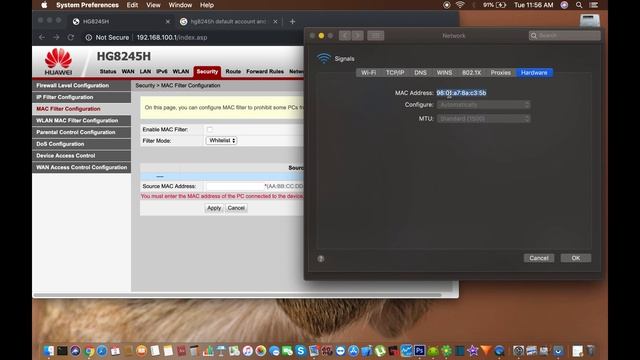
Task: Close the HG8245H browser tab
Action: [x=168, y=21]
